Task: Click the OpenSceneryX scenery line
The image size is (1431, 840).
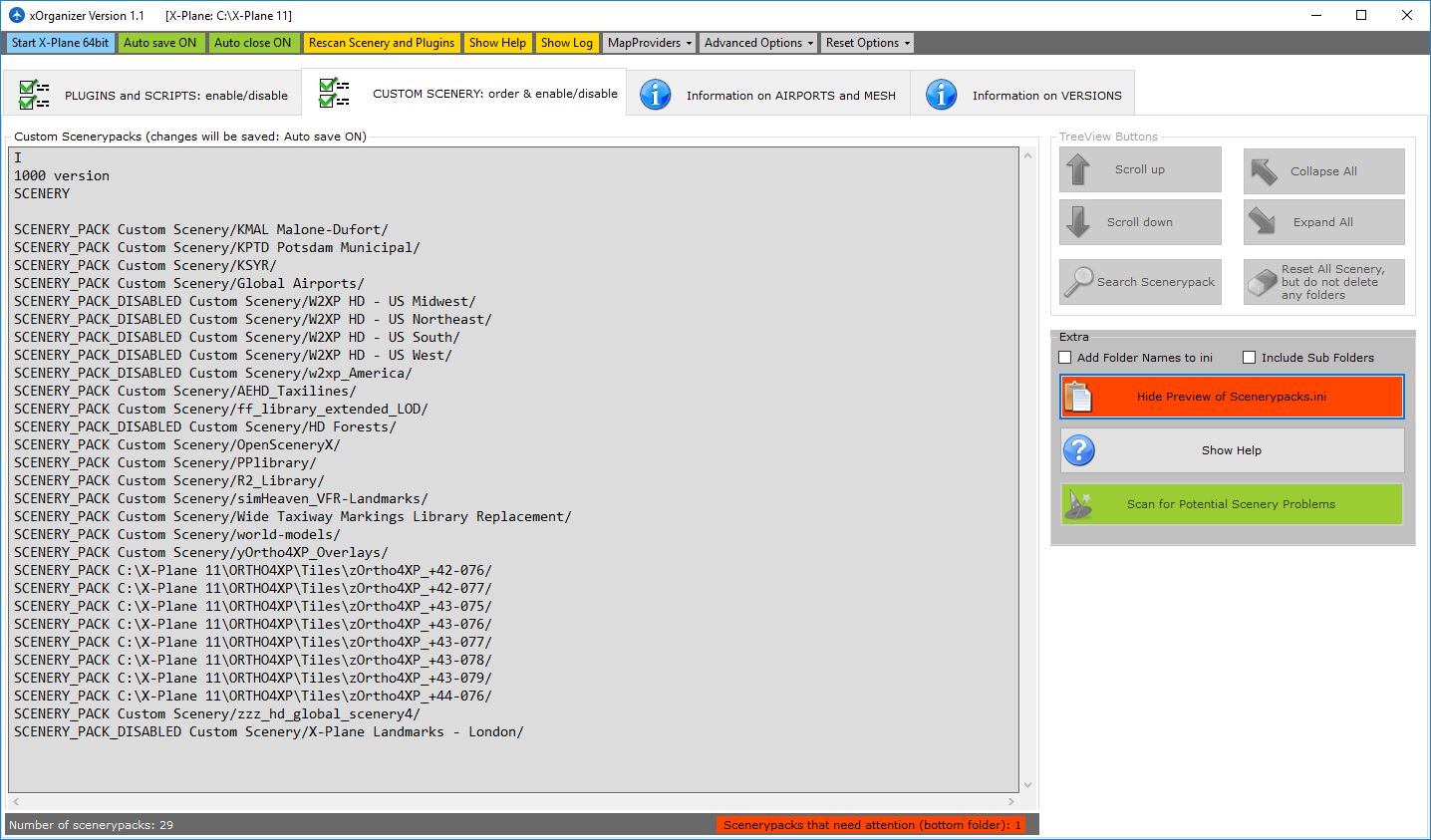Action: [x=177, y=444]
